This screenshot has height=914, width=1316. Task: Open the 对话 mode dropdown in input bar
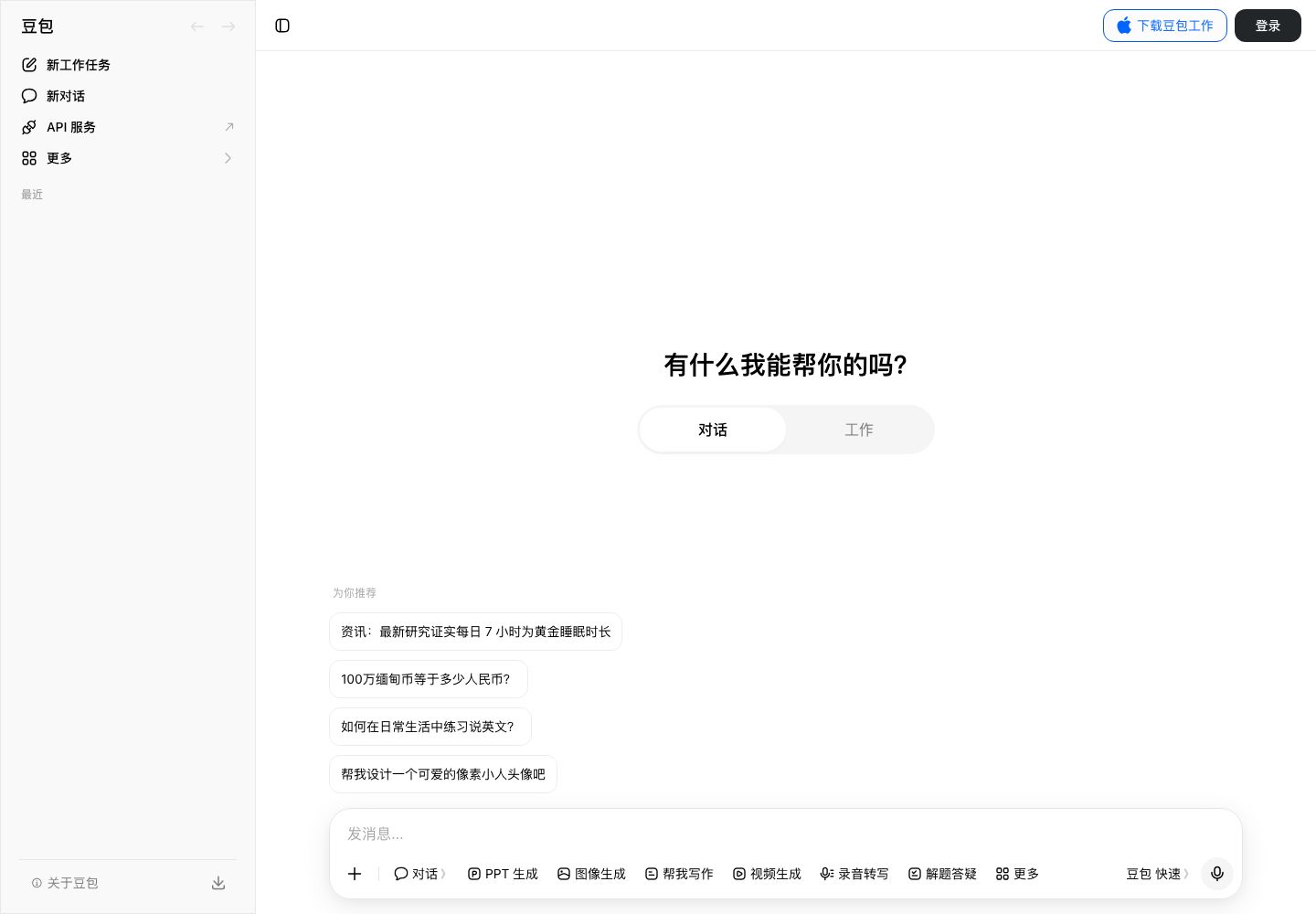tap(419, 874)
